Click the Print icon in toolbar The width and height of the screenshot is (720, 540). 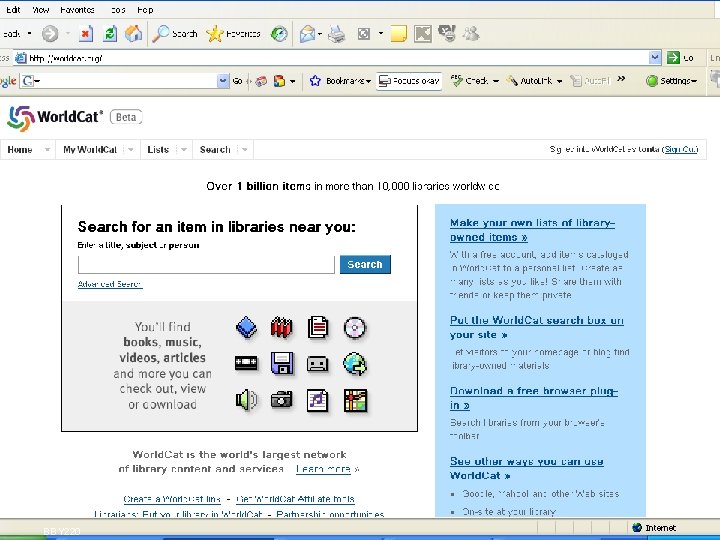(x=337, y=34)
